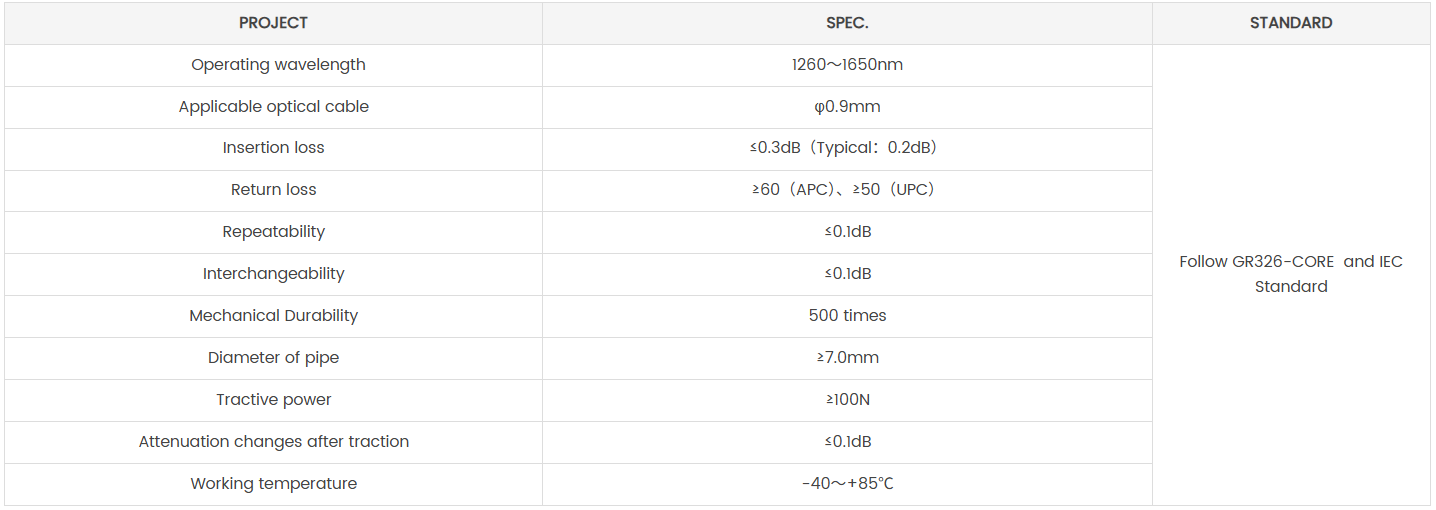
Task: Click the ≤0.3dB typical insertion loss value
Action: point(847,148)
